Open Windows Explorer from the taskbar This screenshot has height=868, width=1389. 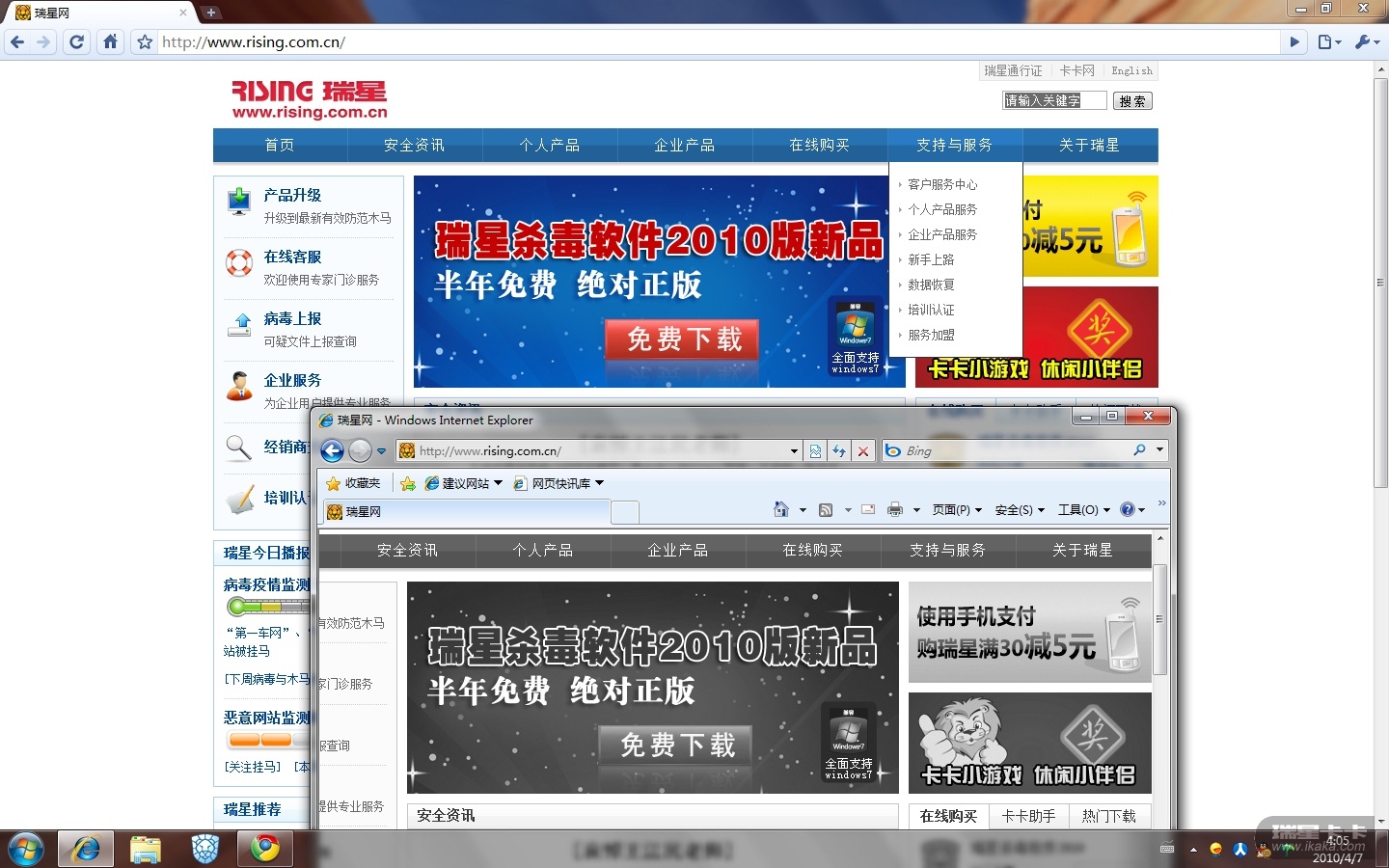pos(146,849)
